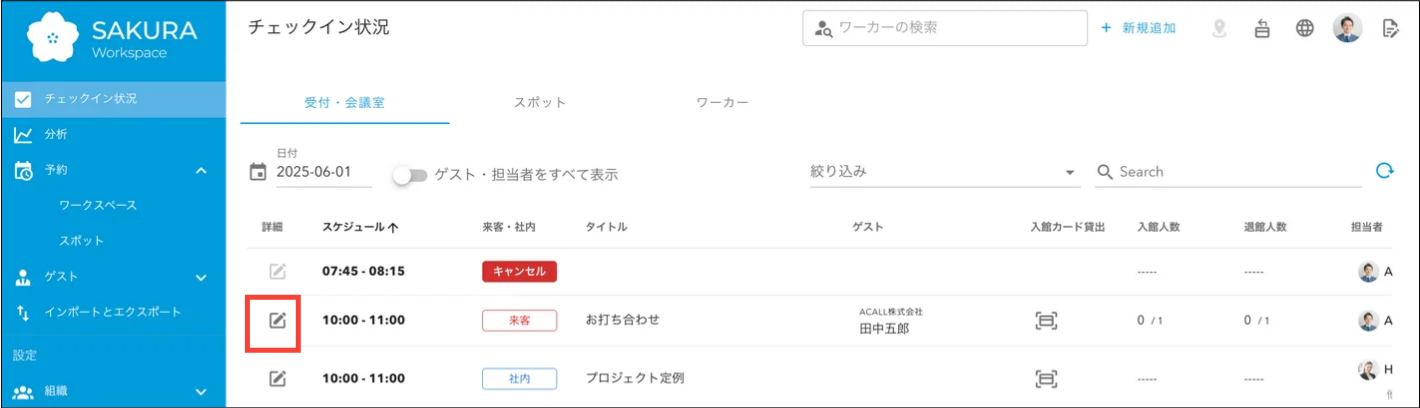Switch to the スポット tab
Screen dimensions: 1420x408
pos(540,102)
